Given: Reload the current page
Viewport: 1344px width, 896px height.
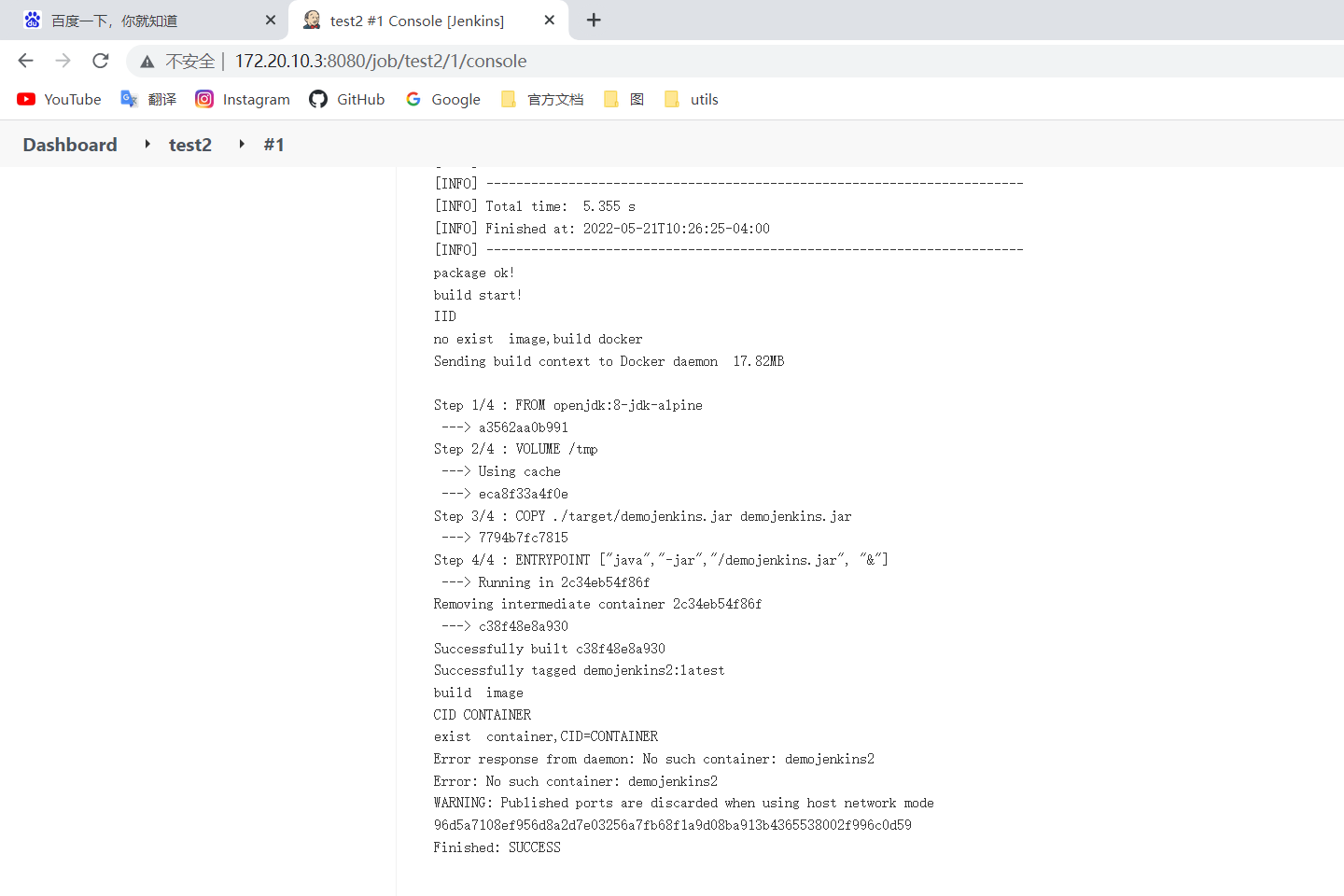Looking at the screenshot, I should [x=101, y=61].
